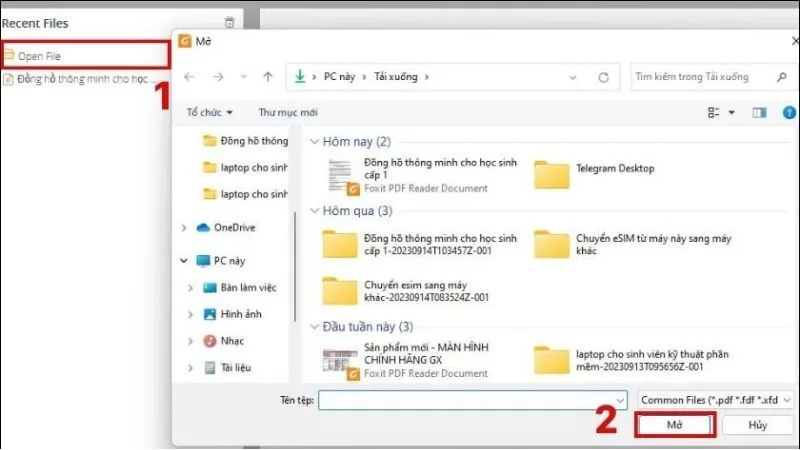Viewport: 800px width, 450px height.
Task: Expand the OneDrive tree node
Action: [x=184, y=228]
